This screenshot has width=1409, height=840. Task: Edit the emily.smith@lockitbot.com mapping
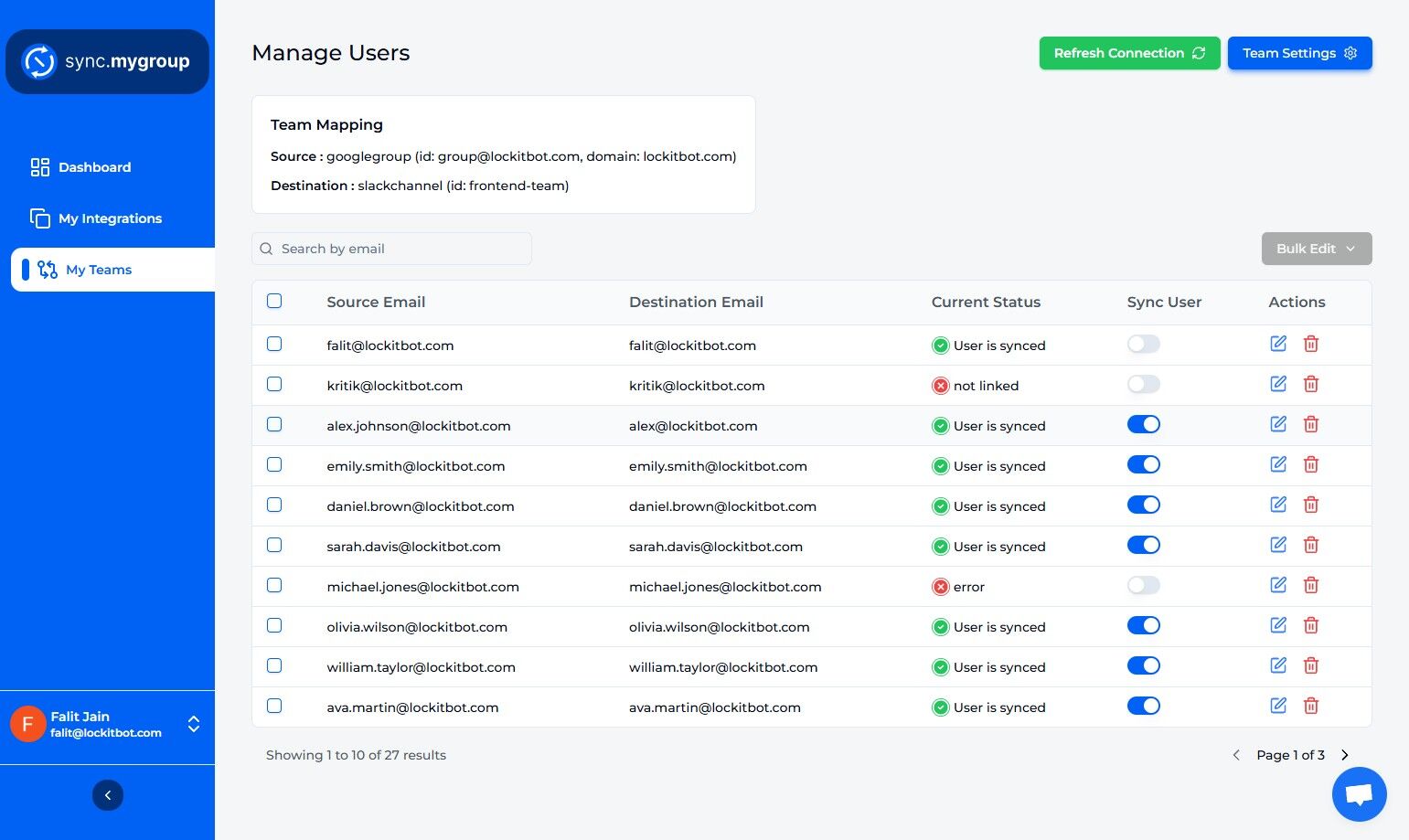click(x=1278, y=464)
